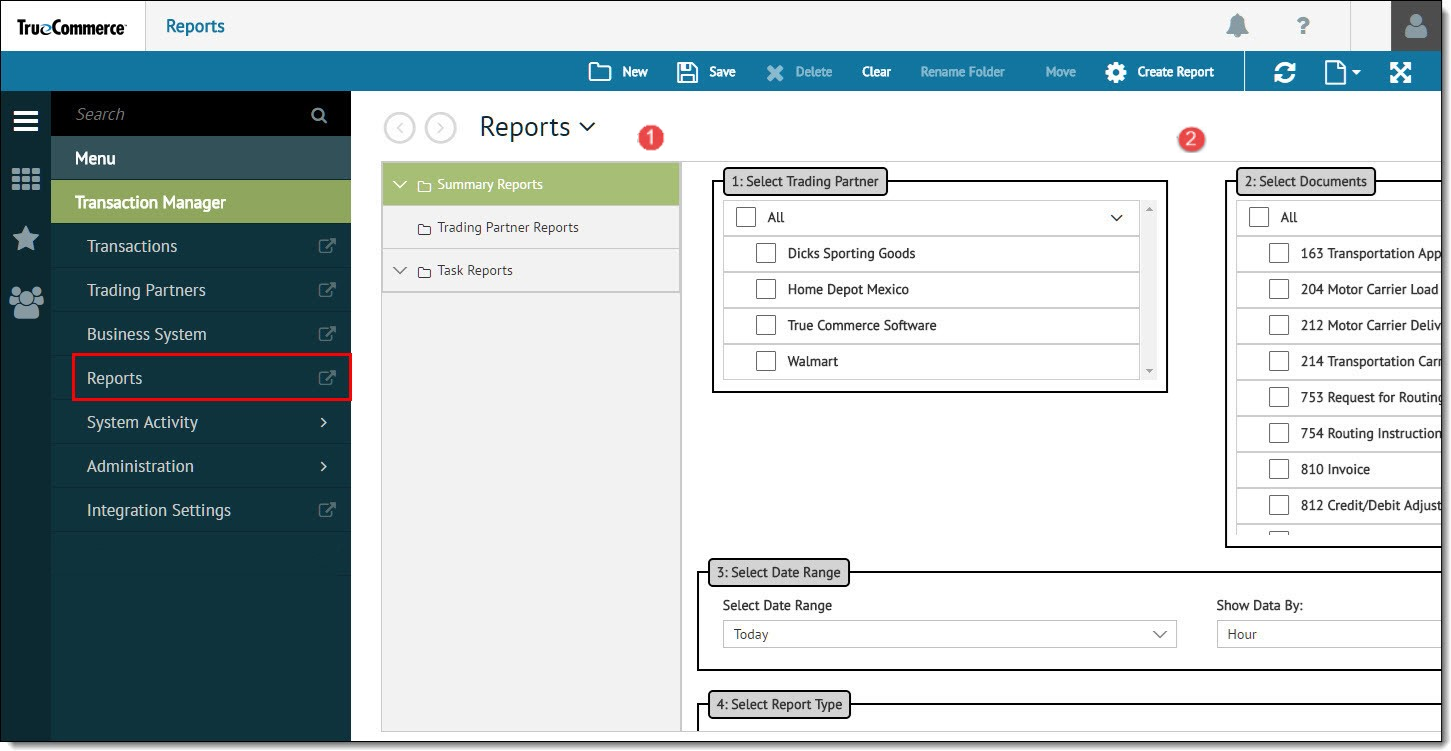Check the Walmart trading partner checkbox

(766, 361)
